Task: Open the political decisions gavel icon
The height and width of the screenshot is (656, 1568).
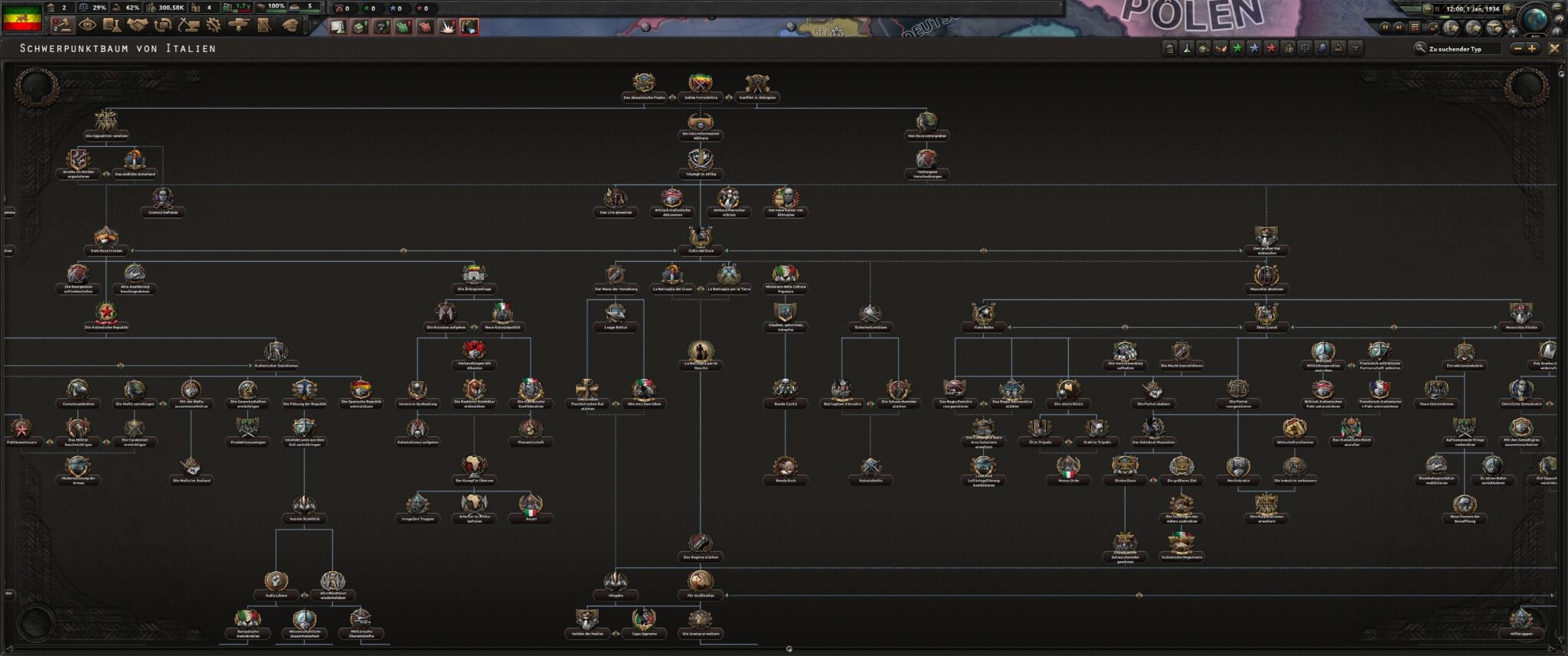Action: [x=61, y=25]
